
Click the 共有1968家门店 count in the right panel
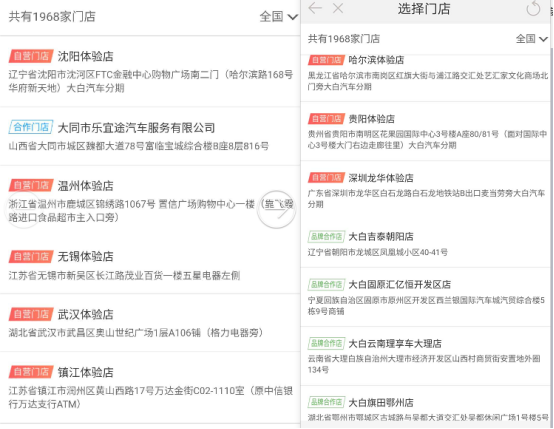point(344,39)
